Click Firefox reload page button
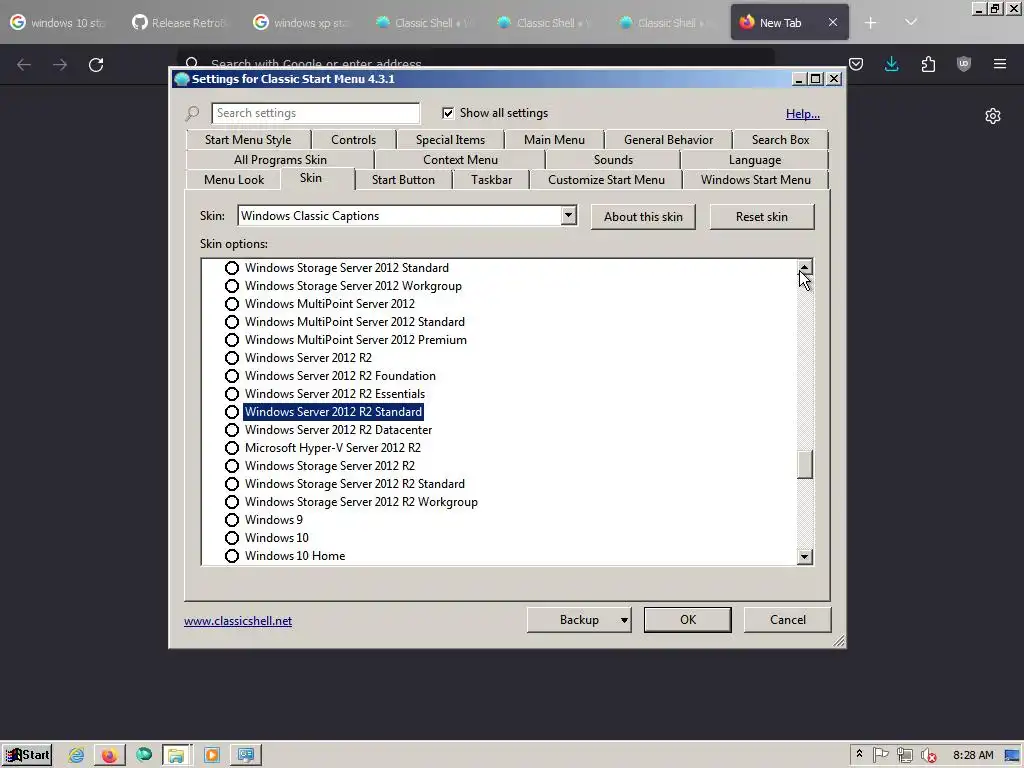 tap(96, 65)
